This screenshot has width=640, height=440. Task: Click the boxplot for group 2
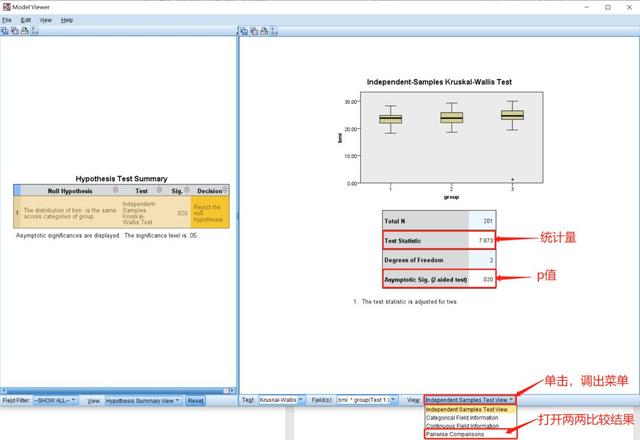tap(451, 118)
